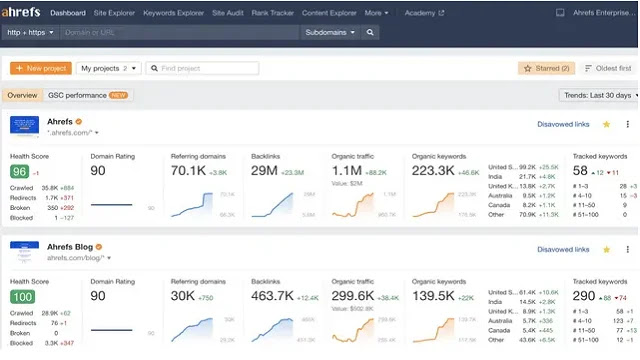Open Keywords Explorer
This screenshot has width=640, height=360.
[173, 13]
